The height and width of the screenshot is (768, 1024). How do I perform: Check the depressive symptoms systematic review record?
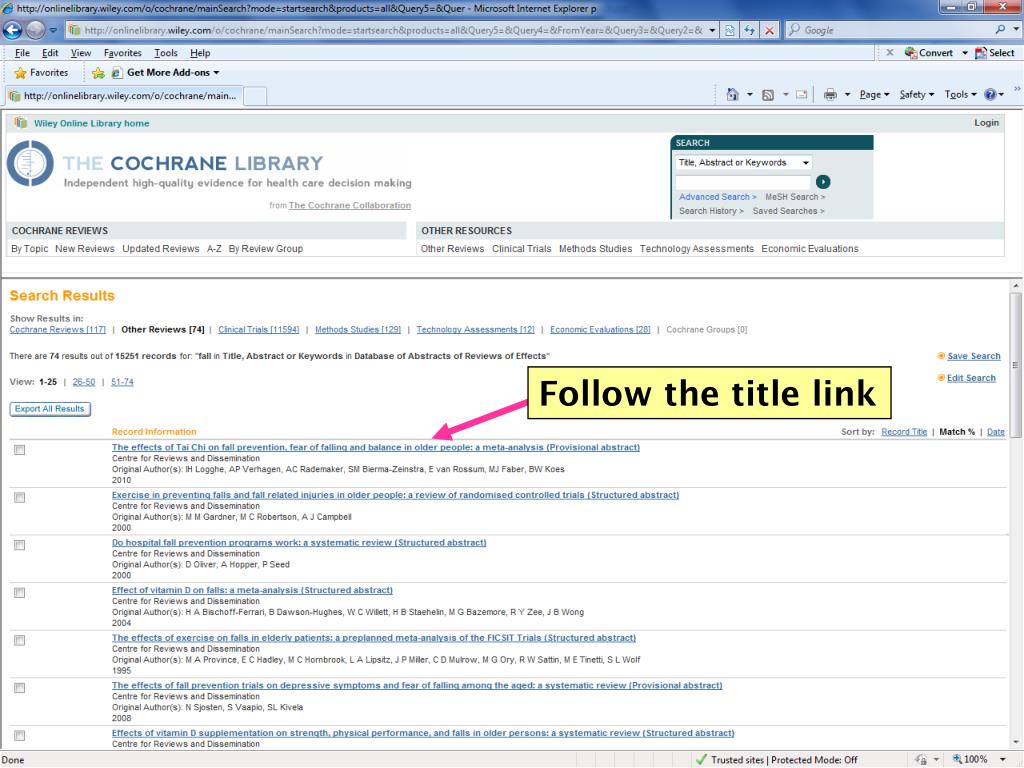(20, 688)
